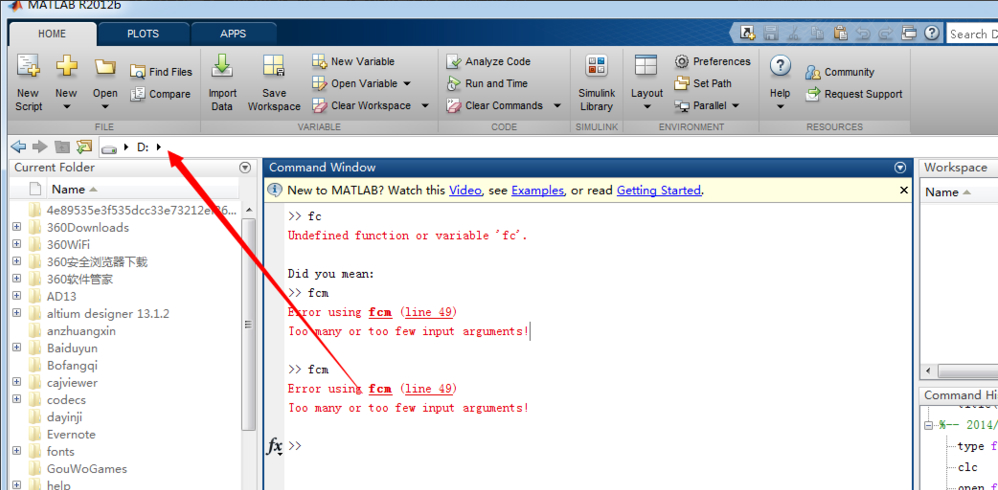
Task: Click the up one level folder icon
Action: click(62, 147)
